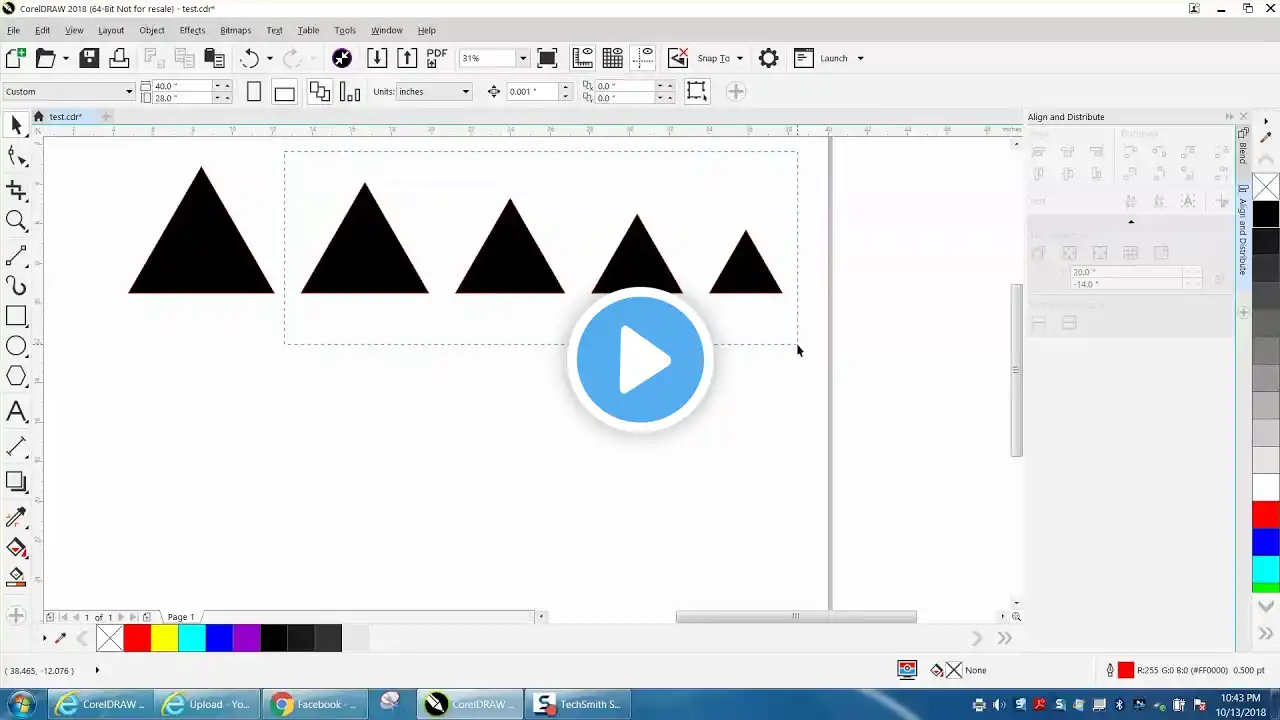Image resolution: width=1280 pixels, height=720 pixels.
Task: Print the document
Action: 119,58
